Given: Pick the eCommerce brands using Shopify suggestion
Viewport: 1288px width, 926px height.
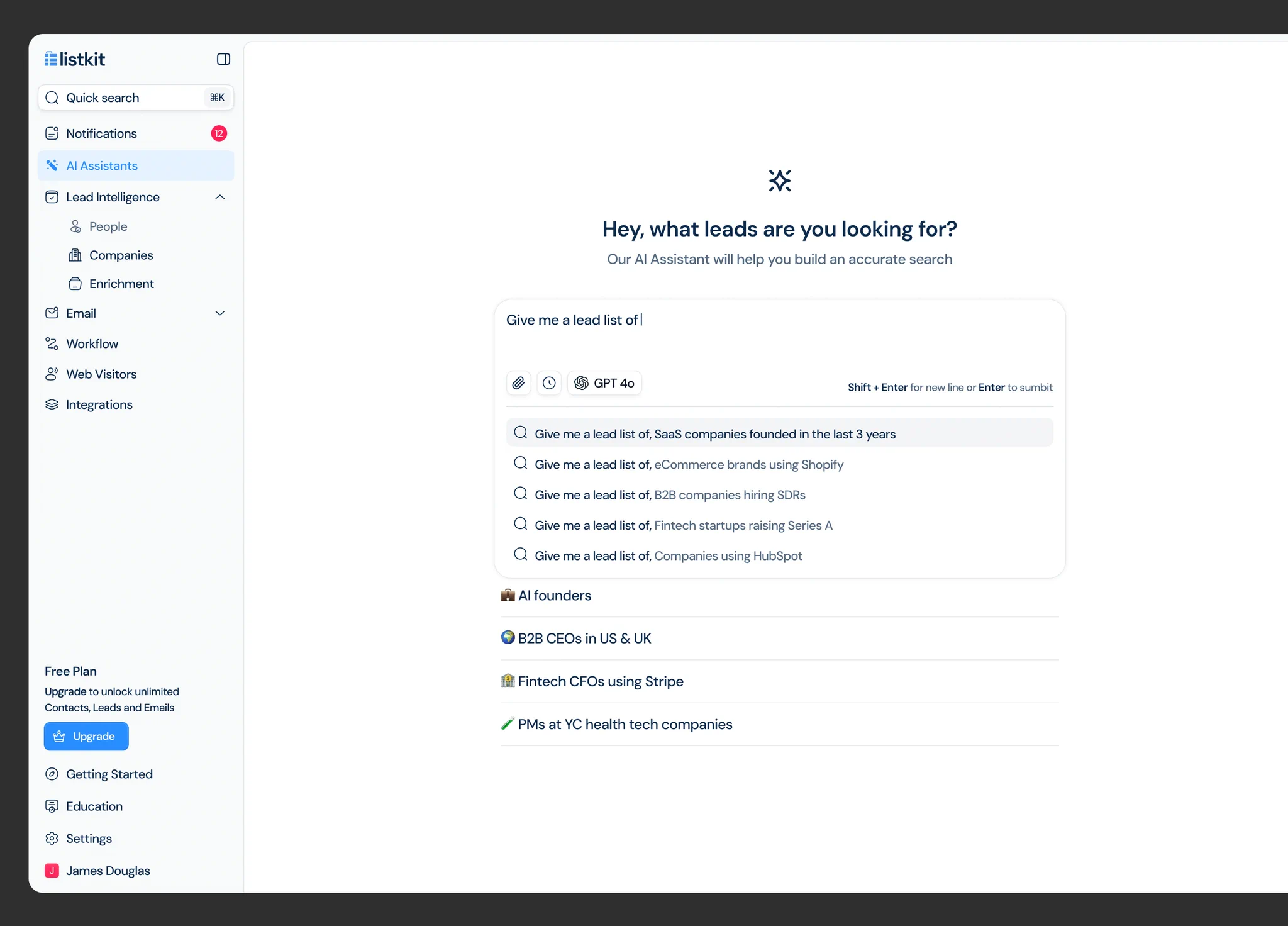Looking at the screenshot, I should 780,464.
